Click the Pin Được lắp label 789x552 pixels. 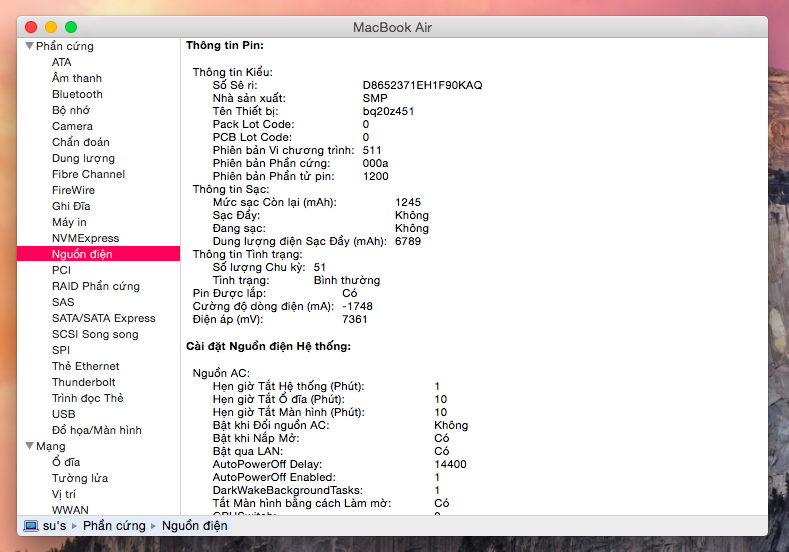[229, 293]
